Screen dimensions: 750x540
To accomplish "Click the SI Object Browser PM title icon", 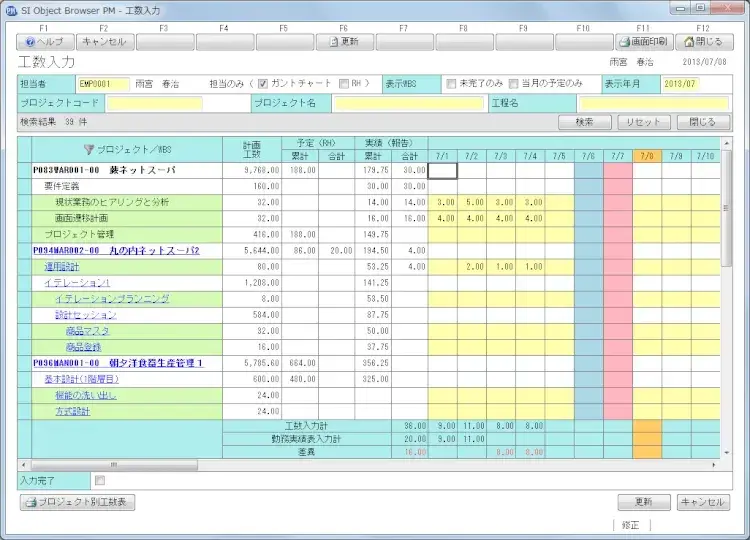I will pyautogui.click(x=12, y=8).
